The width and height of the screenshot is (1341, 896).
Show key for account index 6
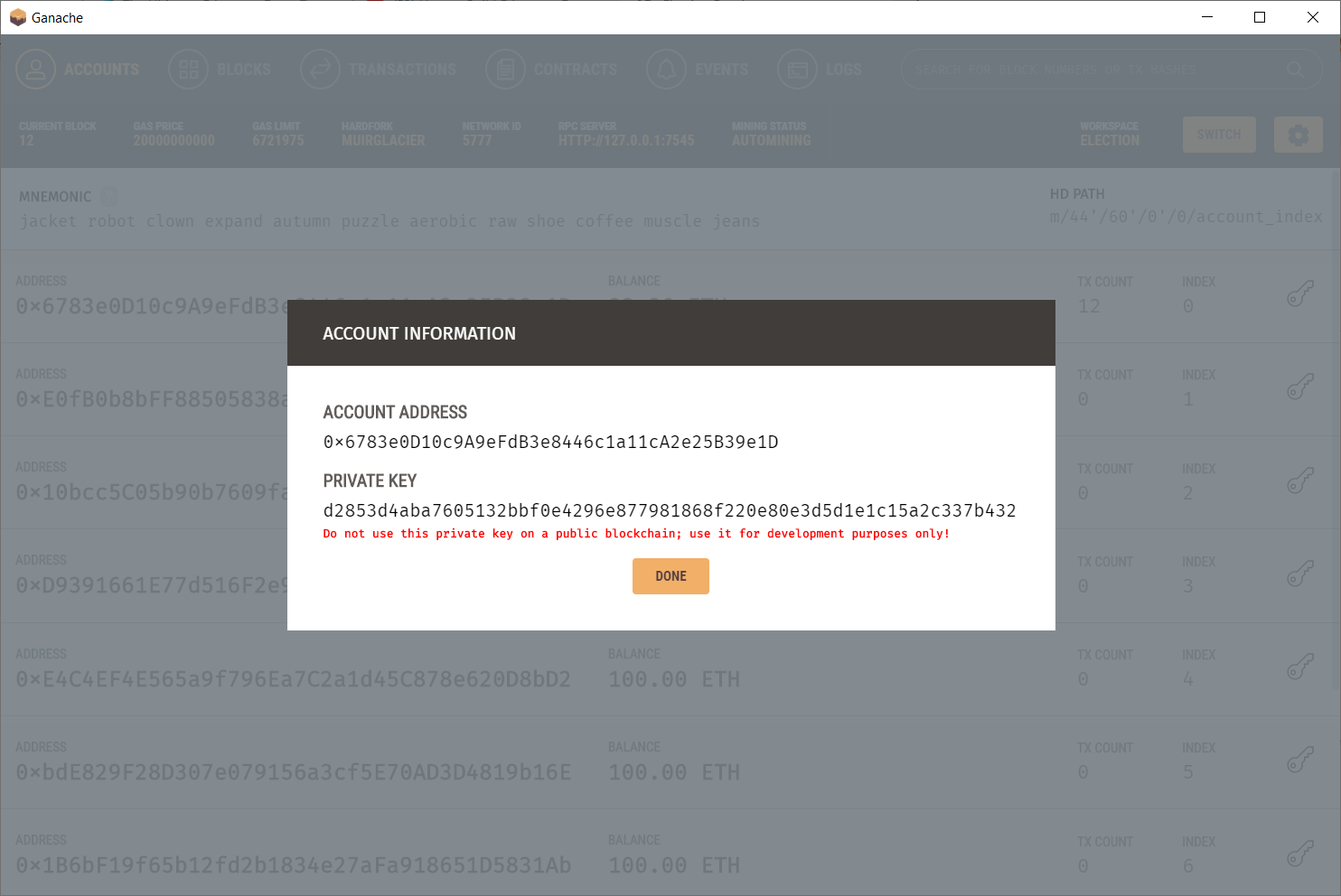(1300, 853)
